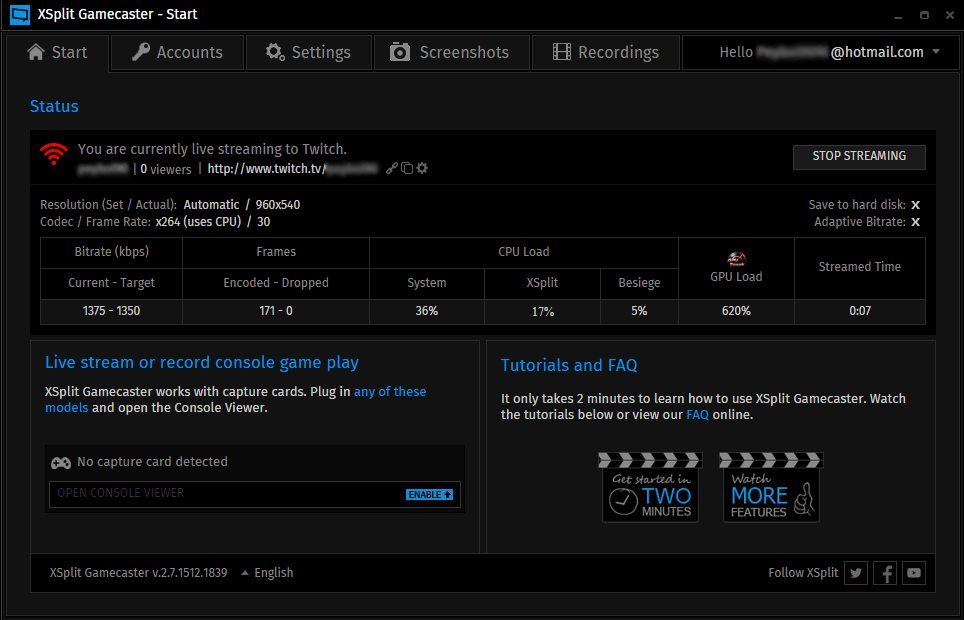This screenshot has height=620, width=964.
Task: Click the 620% GPU Load value
Action: click(736, 311)
